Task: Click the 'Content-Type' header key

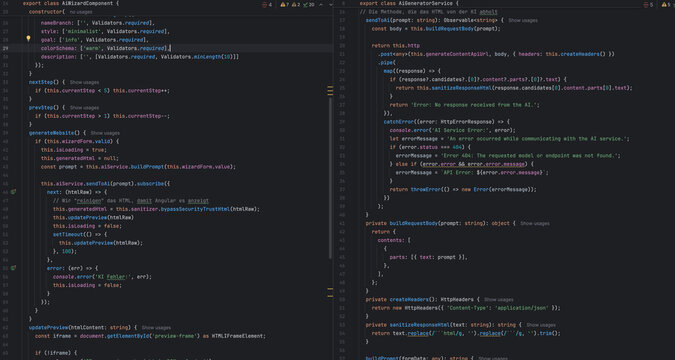Action: pos(468,308)
